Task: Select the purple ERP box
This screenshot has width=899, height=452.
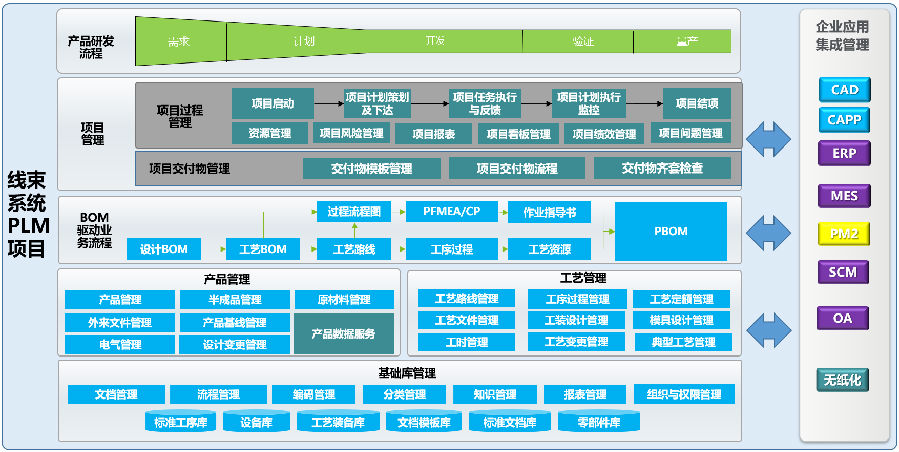Action: tap(845, 153)
